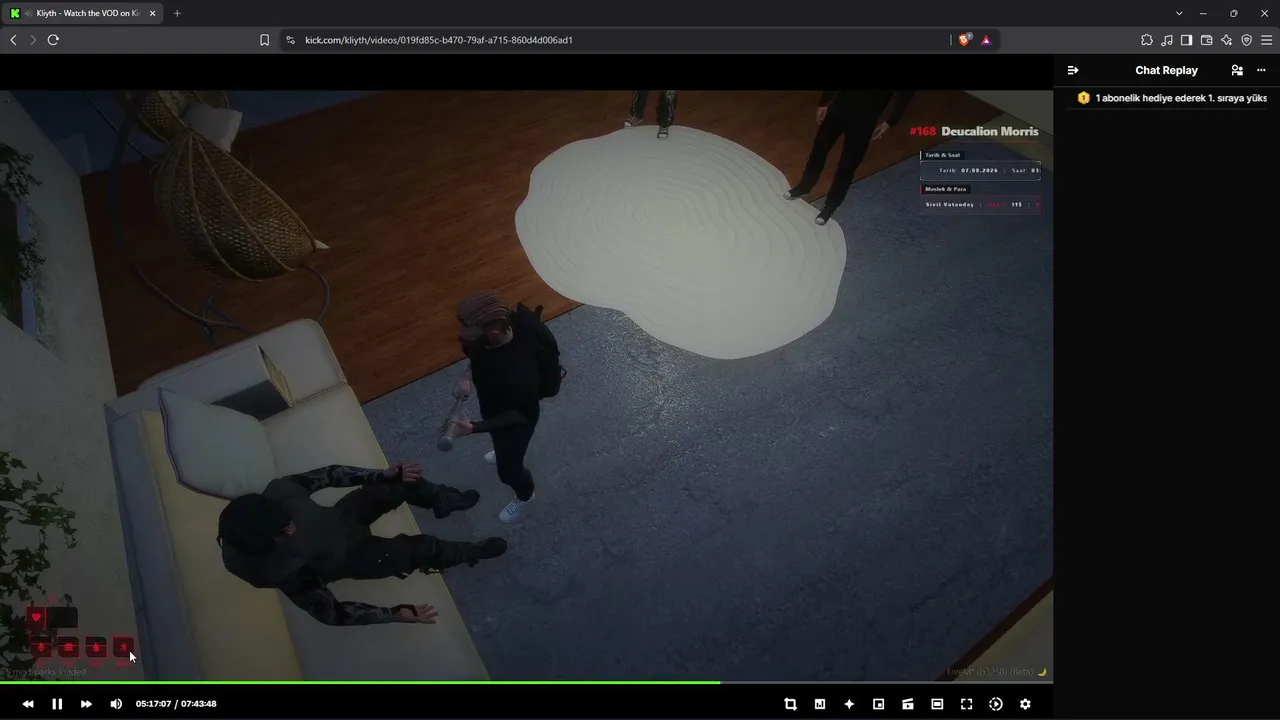Open the Brave VPN shield icon

pos(1246,40)
